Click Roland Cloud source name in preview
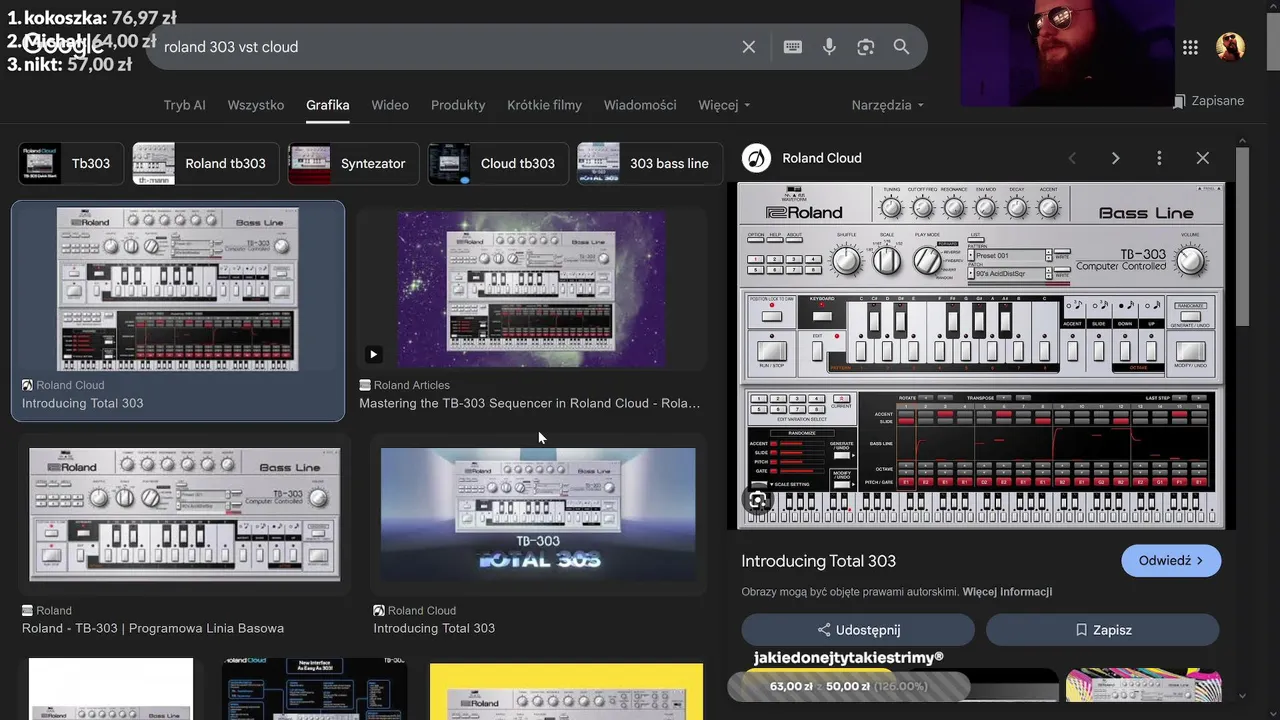This screenshot has height=720, width=1280. (822, 158)
